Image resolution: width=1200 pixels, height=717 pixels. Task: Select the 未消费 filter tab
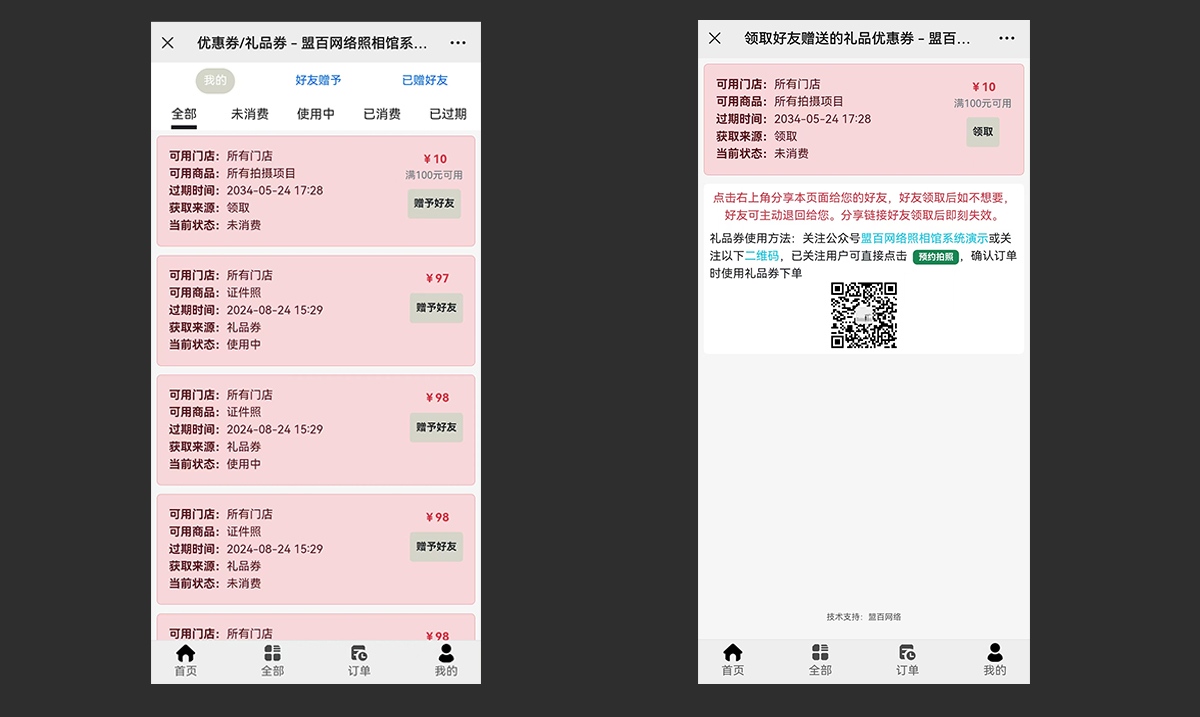[x=250, y=114]
